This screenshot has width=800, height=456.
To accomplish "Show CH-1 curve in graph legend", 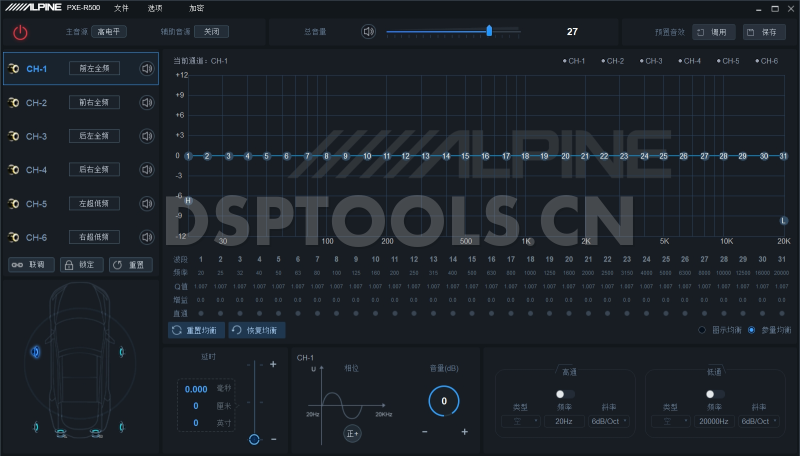I will tap(574, 61).
